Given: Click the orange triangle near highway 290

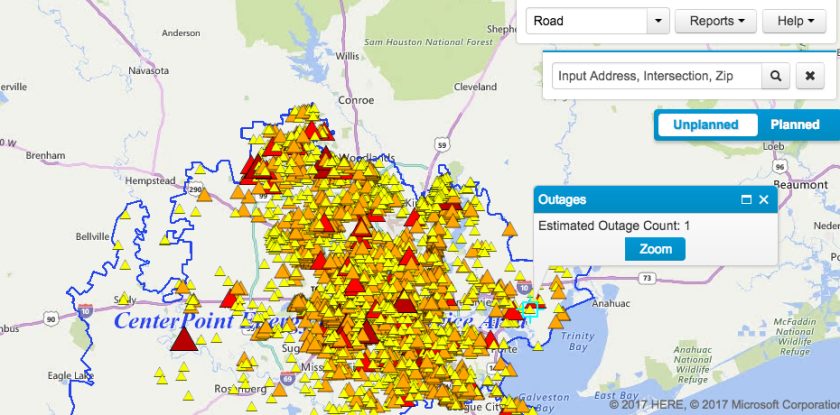Looking at the screenshot, I should pyautogui.click(x=204, y=195).
